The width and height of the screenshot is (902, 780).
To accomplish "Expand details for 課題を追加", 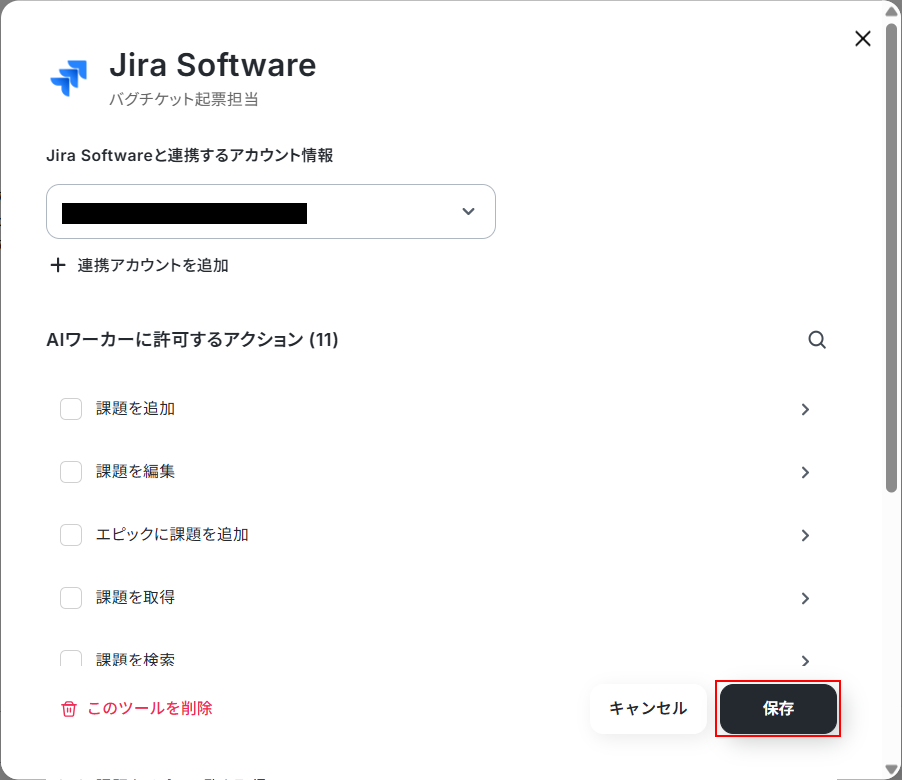I will [805, 410].
